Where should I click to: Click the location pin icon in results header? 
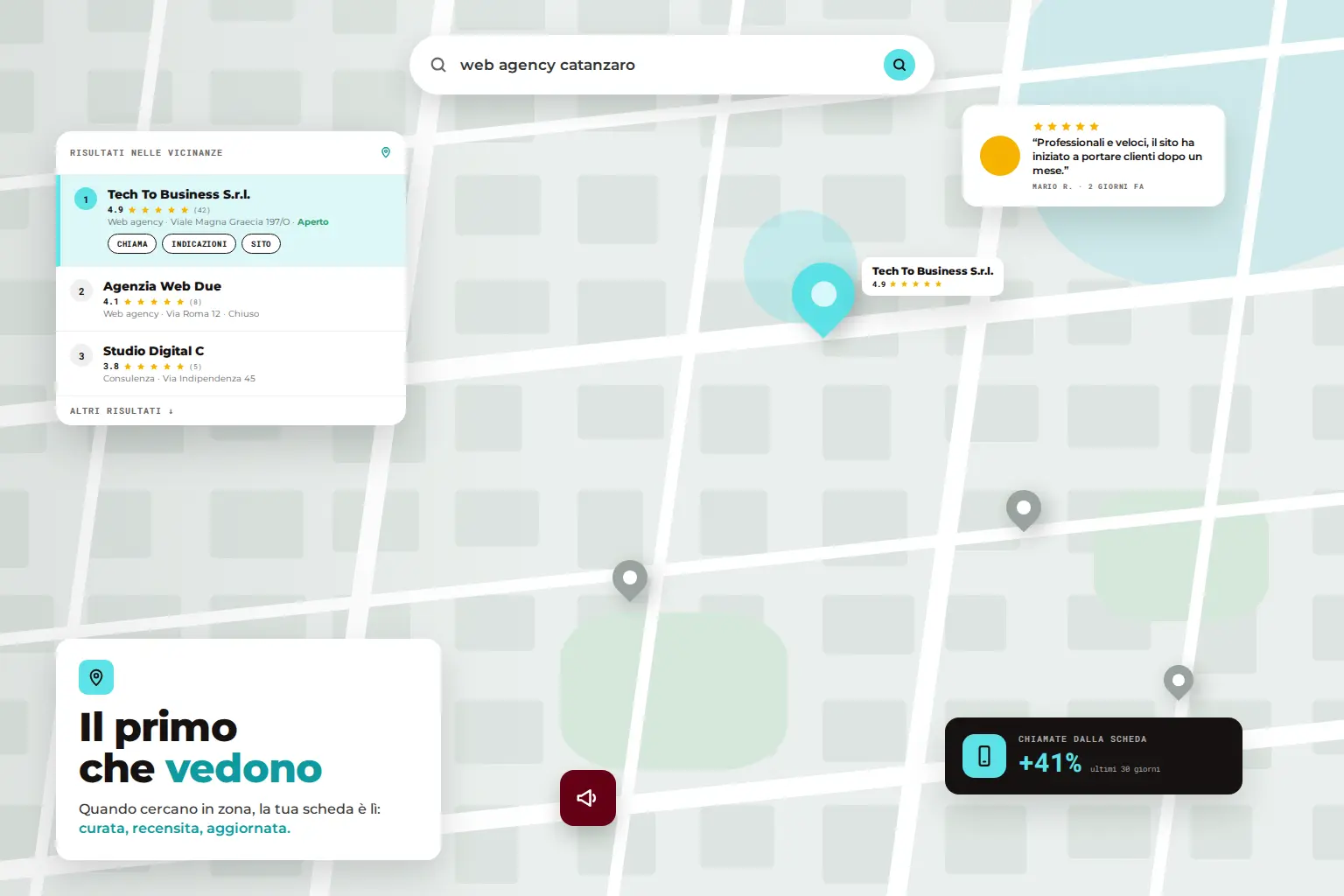(x=386, y=152)
